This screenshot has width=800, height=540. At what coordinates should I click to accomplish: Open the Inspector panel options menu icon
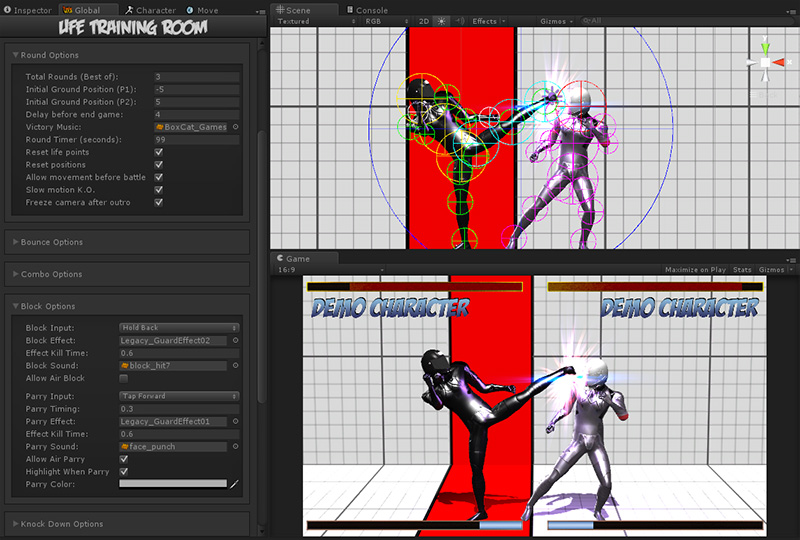point(261,11)
